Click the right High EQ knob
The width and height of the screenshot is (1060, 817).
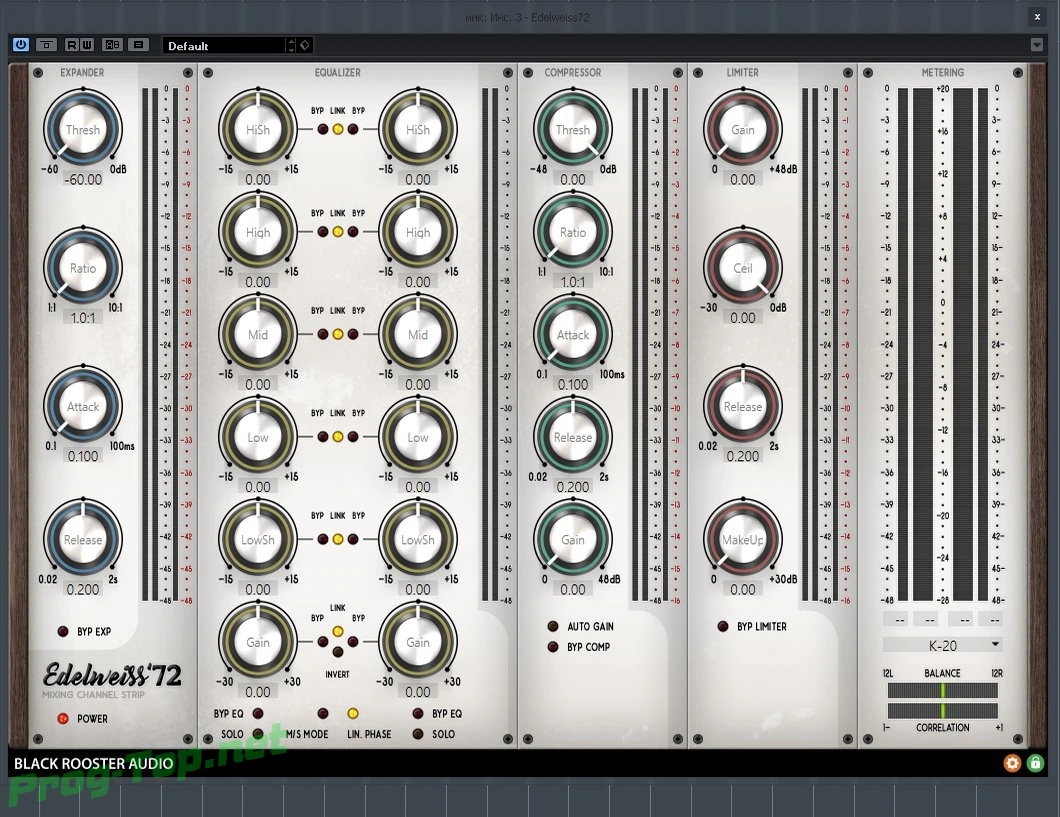(418, 232)
